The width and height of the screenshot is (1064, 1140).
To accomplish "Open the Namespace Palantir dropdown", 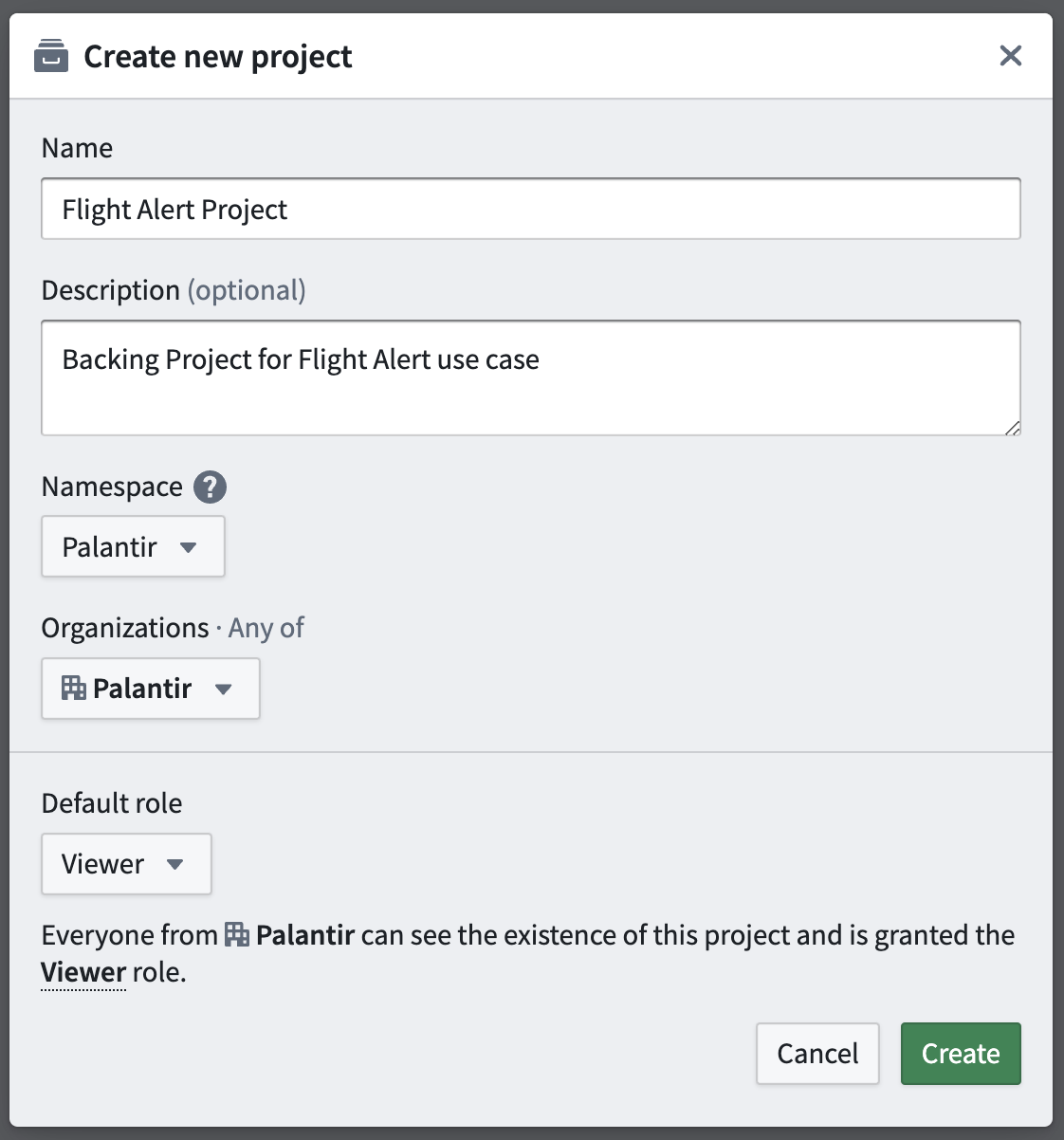I will click(x=133, y=546).
